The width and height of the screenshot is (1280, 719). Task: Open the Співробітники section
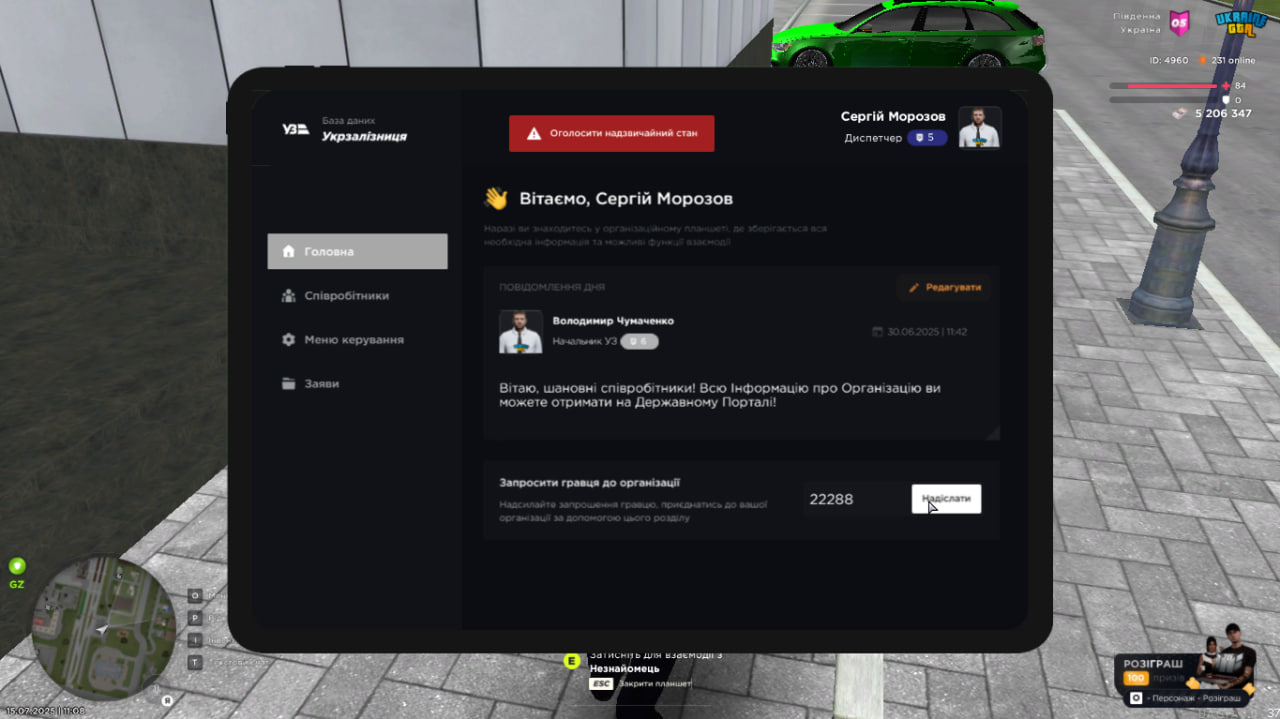pyautogui.click(x=357, y=296)
